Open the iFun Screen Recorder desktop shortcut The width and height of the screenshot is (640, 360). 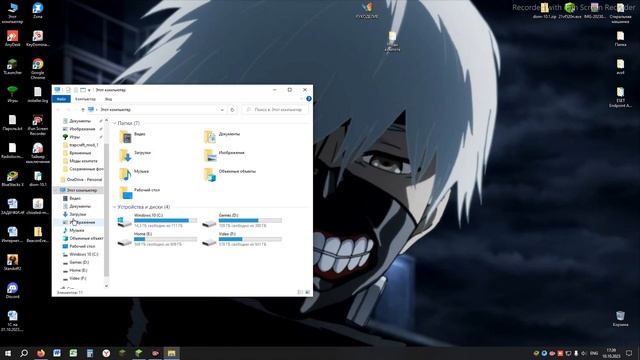38,124
